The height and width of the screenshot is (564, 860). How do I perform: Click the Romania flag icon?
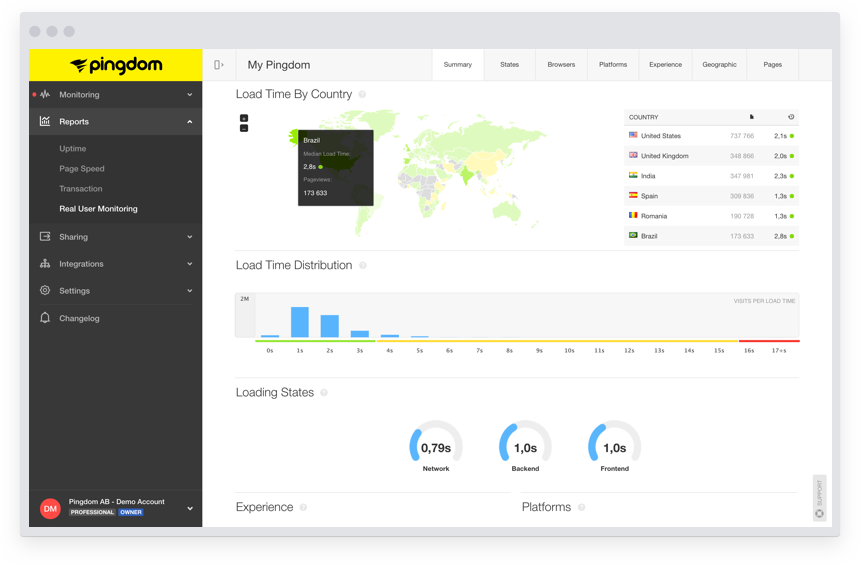[x=633, y=215]
